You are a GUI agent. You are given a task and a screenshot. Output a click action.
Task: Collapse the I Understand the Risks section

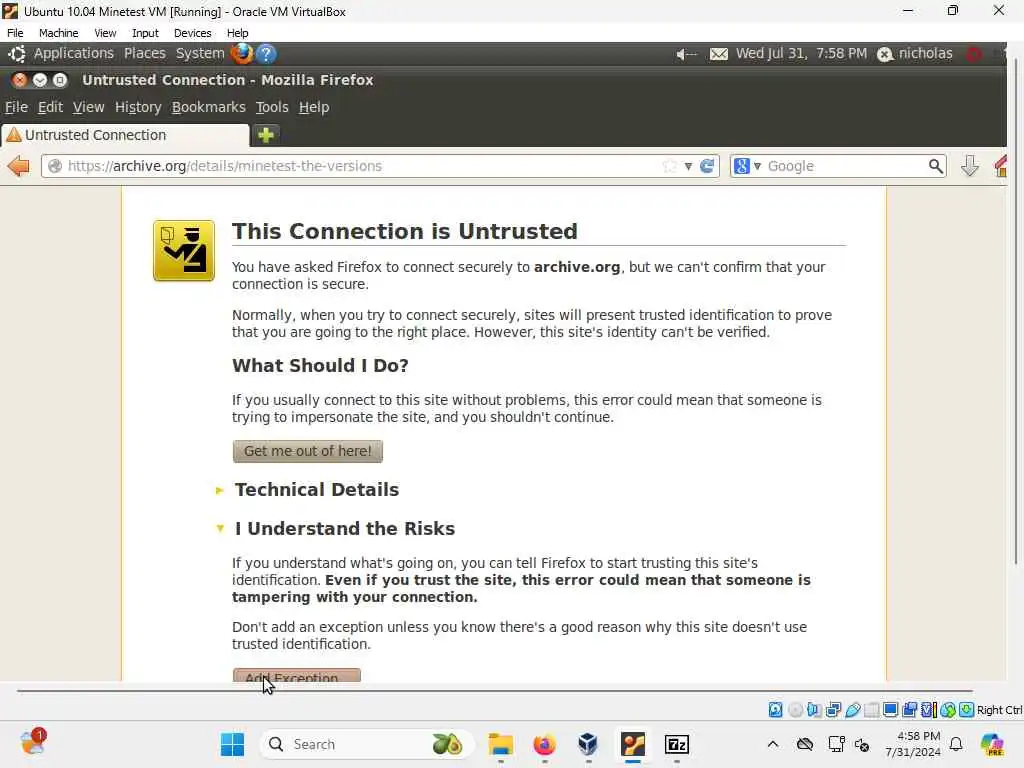335,528
